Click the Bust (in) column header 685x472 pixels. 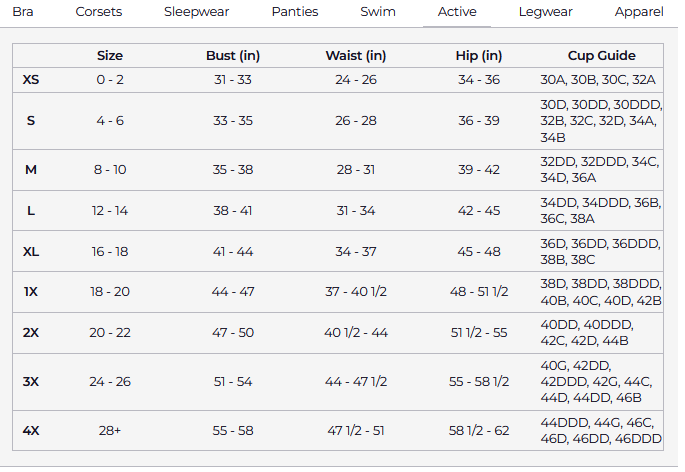click(233, 56)
